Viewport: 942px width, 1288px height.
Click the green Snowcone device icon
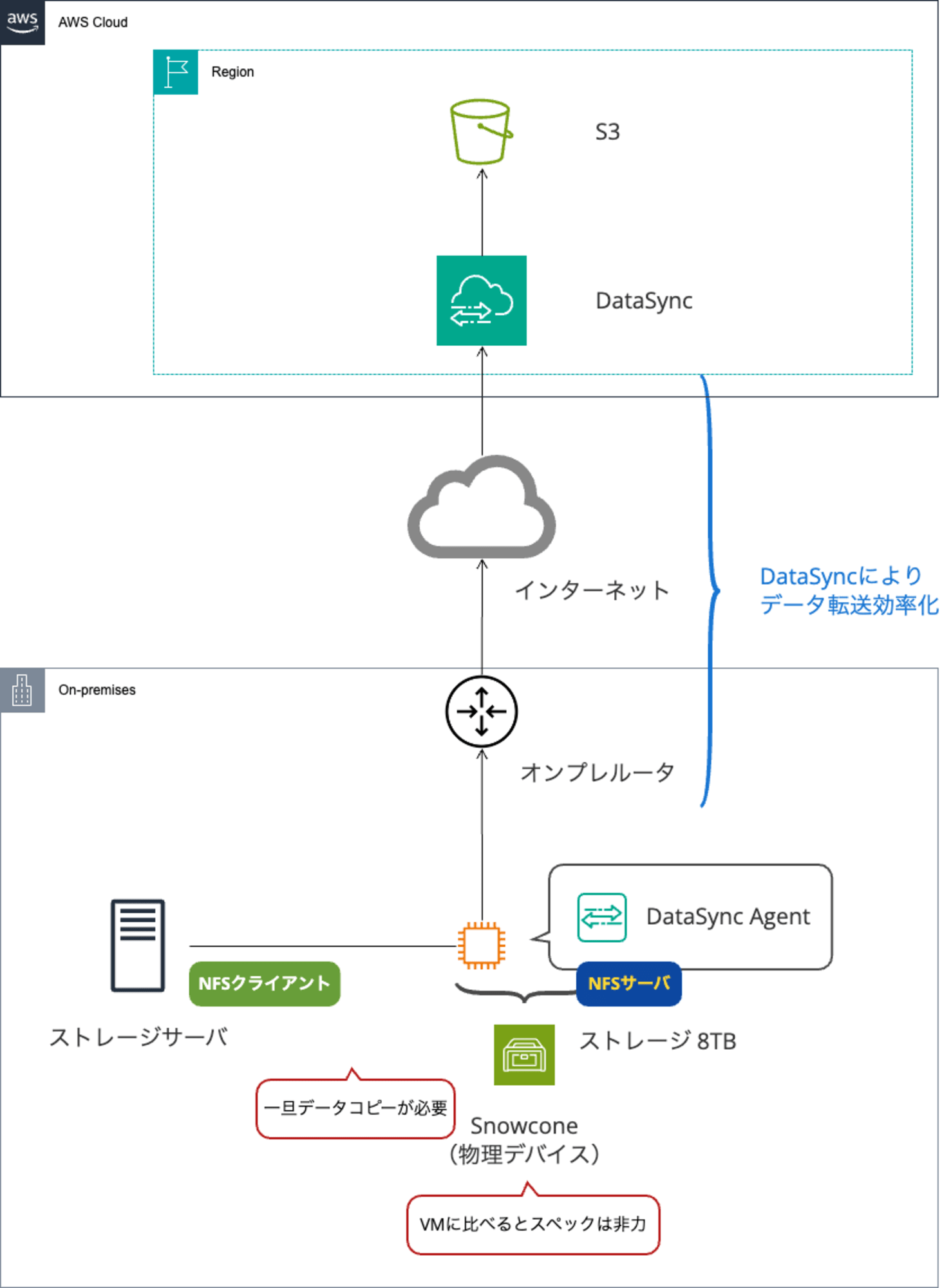coord(524,1055)
